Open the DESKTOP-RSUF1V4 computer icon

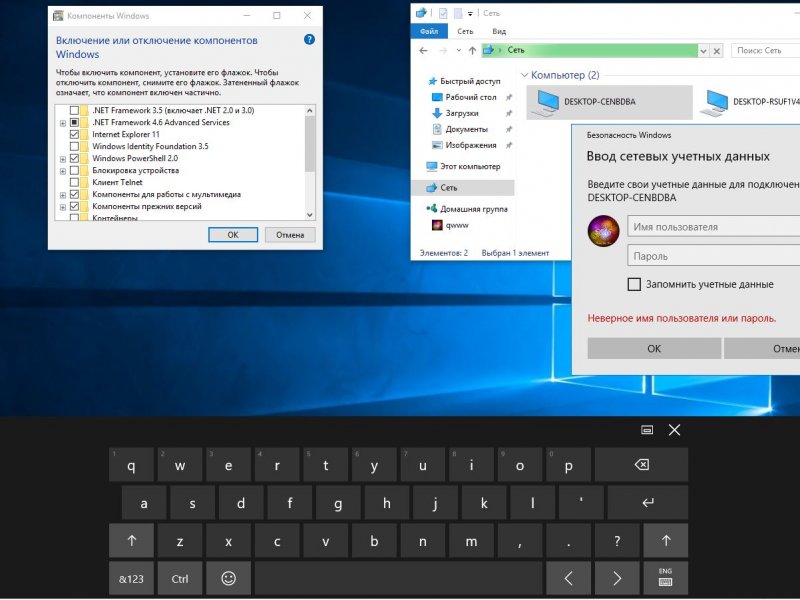pos(749,102)
